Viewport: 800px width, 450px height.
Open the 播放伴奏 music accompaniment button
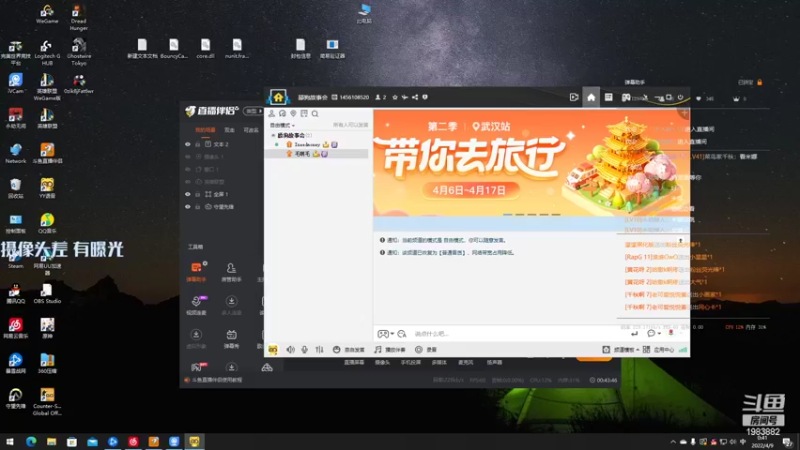390,349
